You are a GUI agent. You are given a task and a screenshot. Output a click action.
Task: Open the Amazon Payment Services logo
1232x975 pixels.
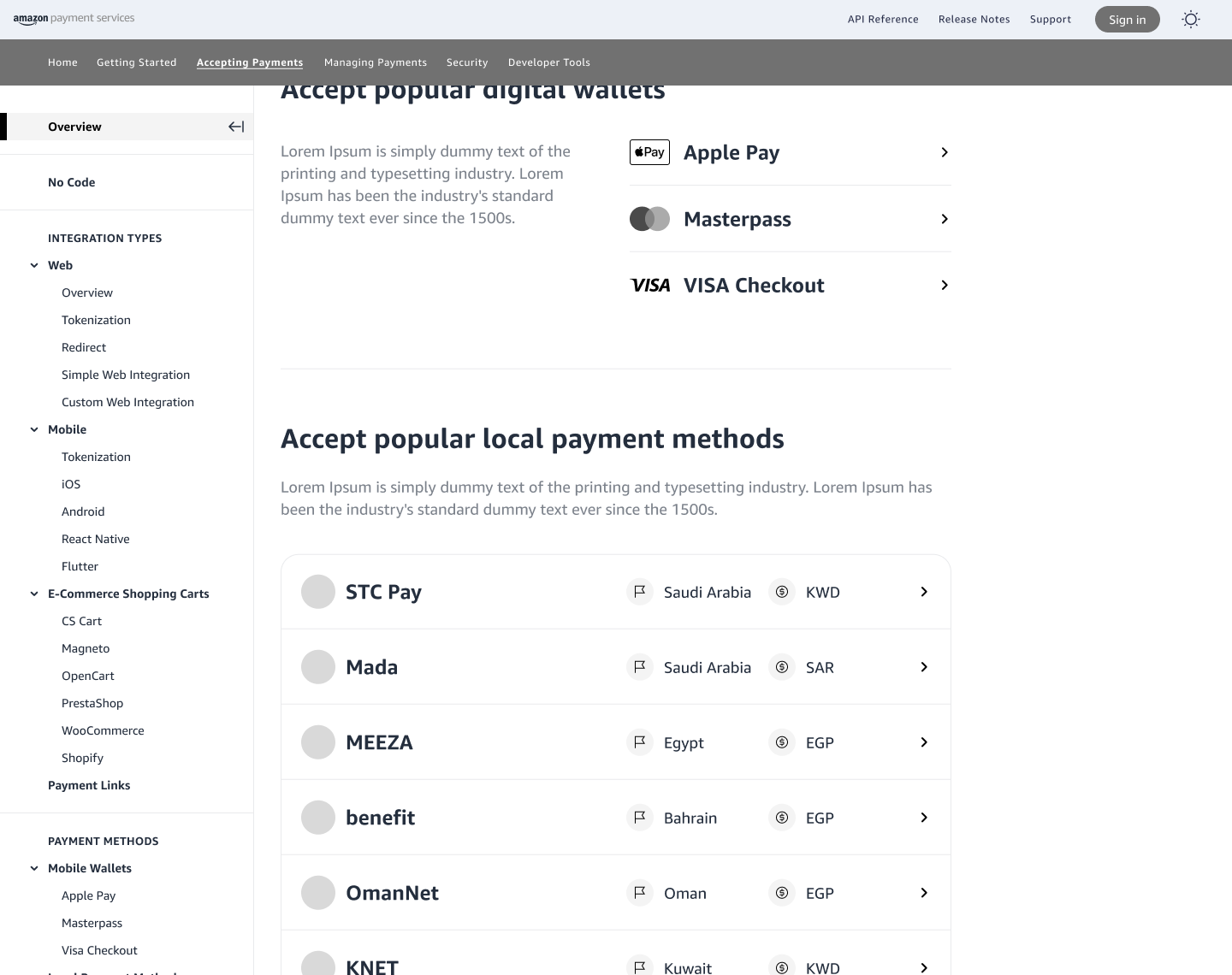pyautogui.click(x=74, y=18)
